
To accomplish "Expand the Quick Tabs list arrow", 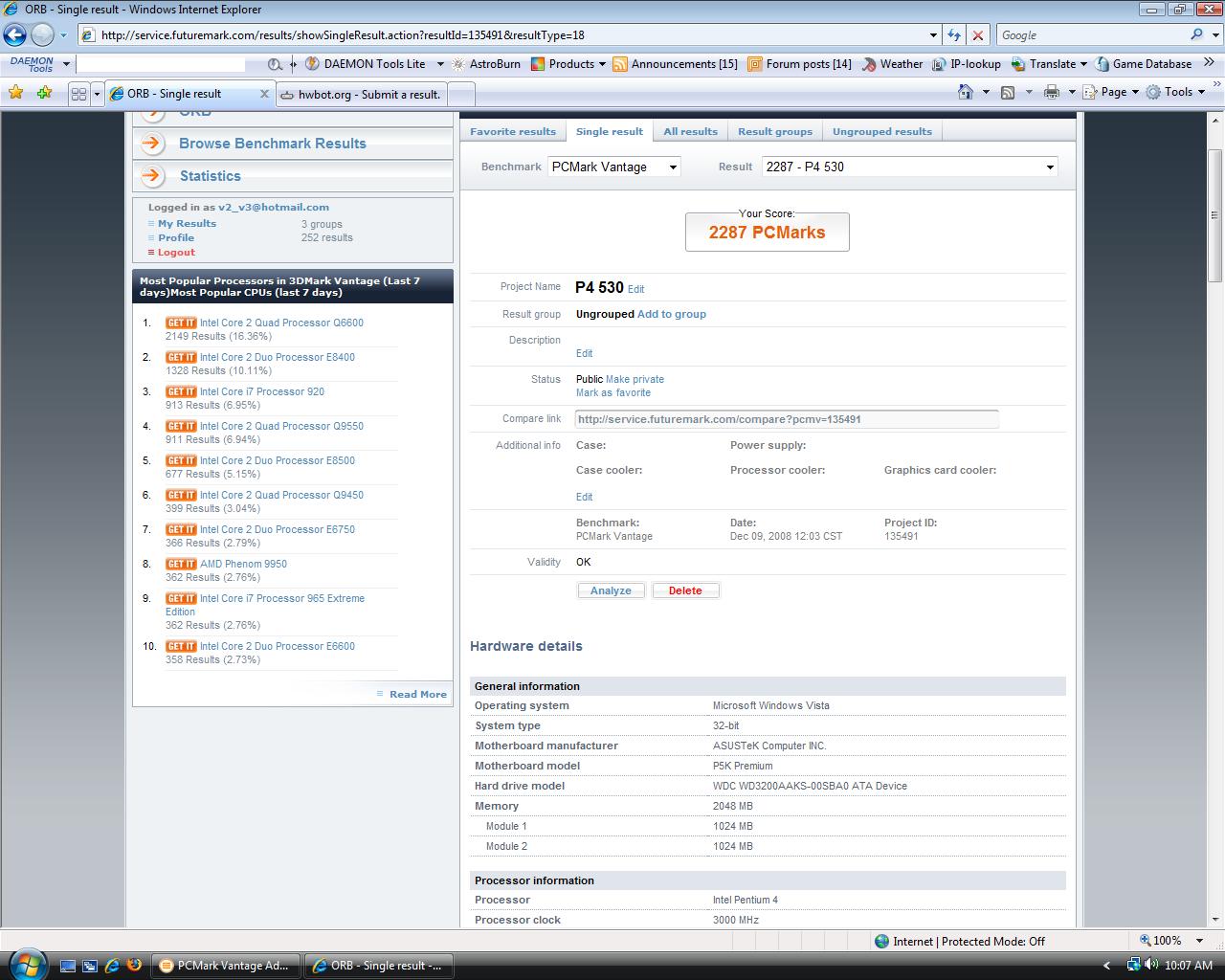I will click(97, 94).
